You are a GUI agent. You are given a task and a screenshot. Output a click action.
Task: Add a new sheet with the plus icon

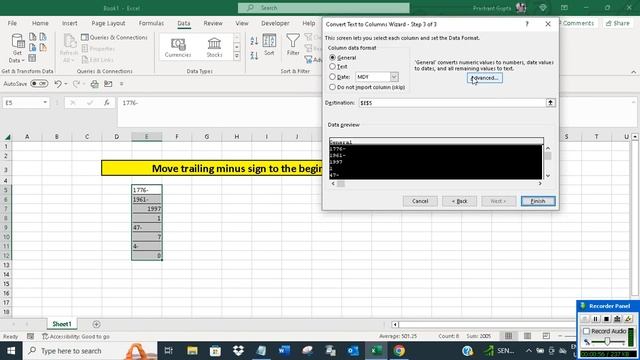96,324
